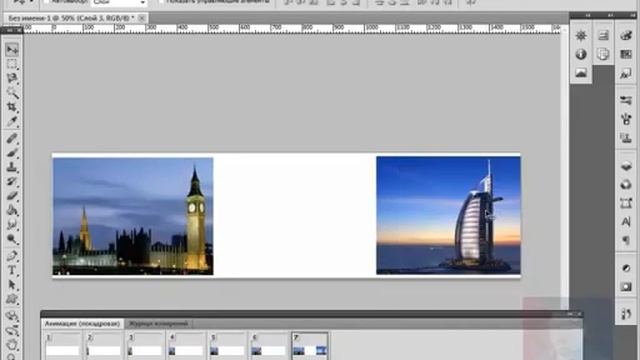Select the Move tool
The width and height of the screenshot is (640, 360).
coord(12,49)
